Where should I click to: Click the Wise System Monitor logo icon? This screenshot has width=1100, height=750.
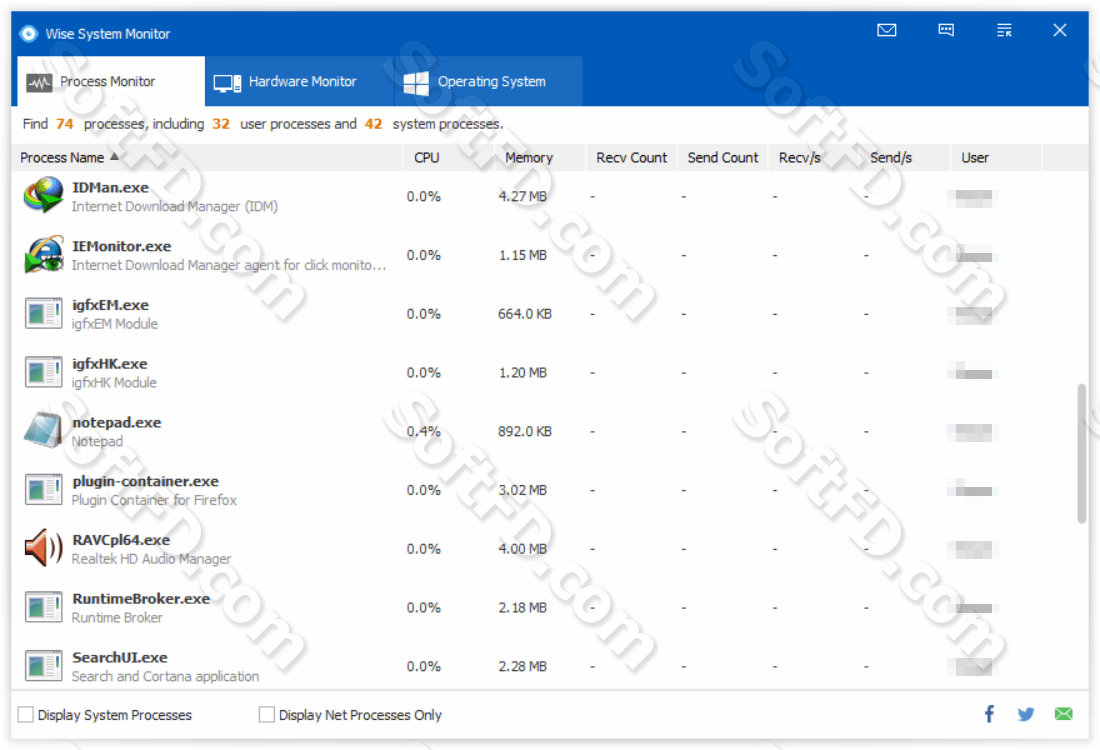(29, 34)
